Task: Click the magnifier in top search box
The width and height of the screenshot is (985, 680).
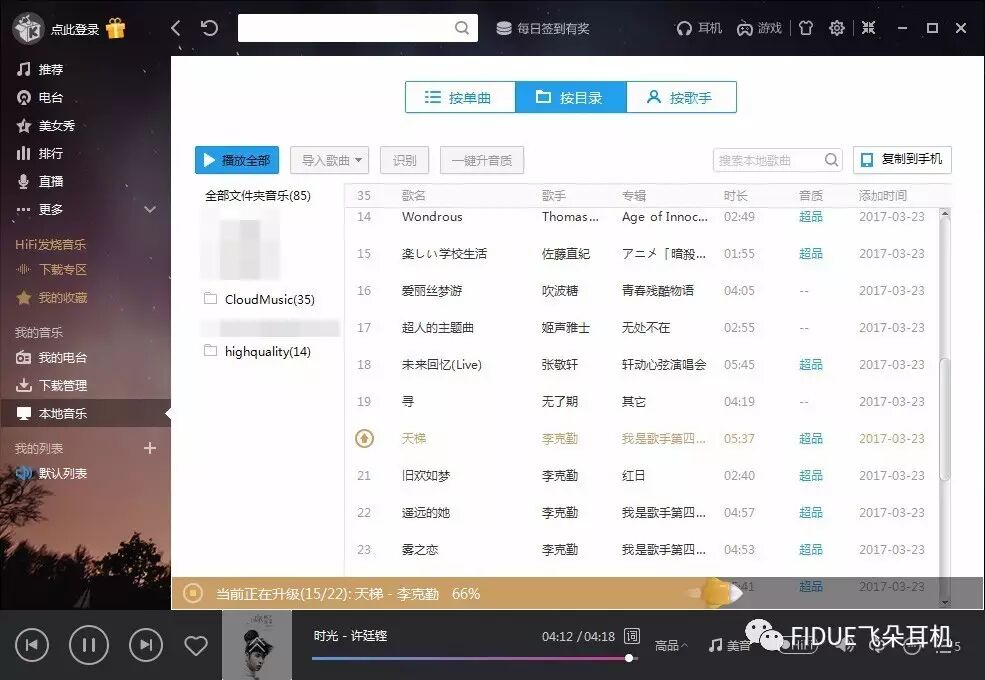Action: (x=462, y=28)
